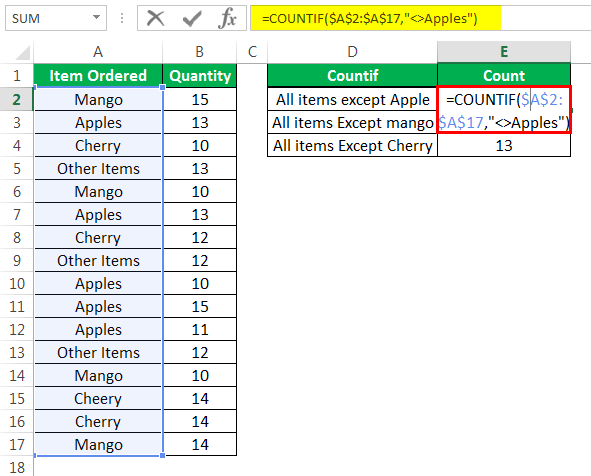The image size is (591, 476).
Task: Select the 'All items Except Cherry' cell
Action: 352,145
